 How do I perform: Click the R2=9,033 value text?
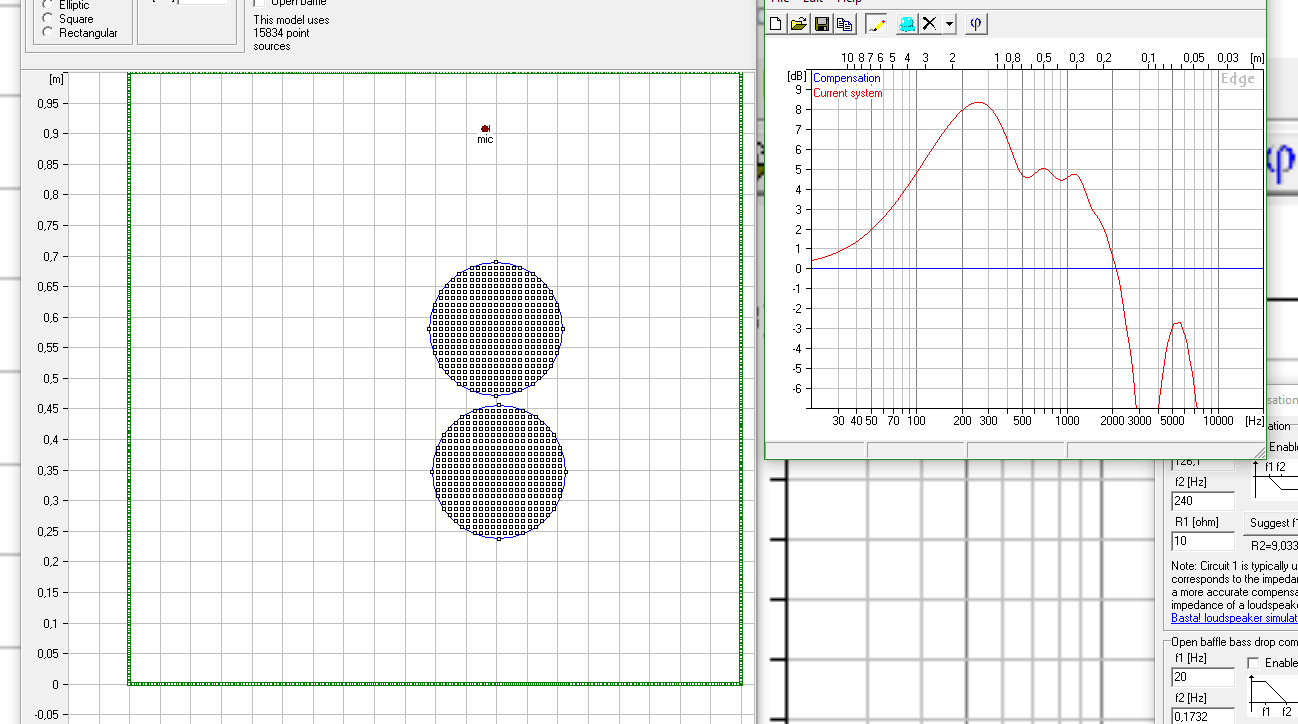(1274, 546)
